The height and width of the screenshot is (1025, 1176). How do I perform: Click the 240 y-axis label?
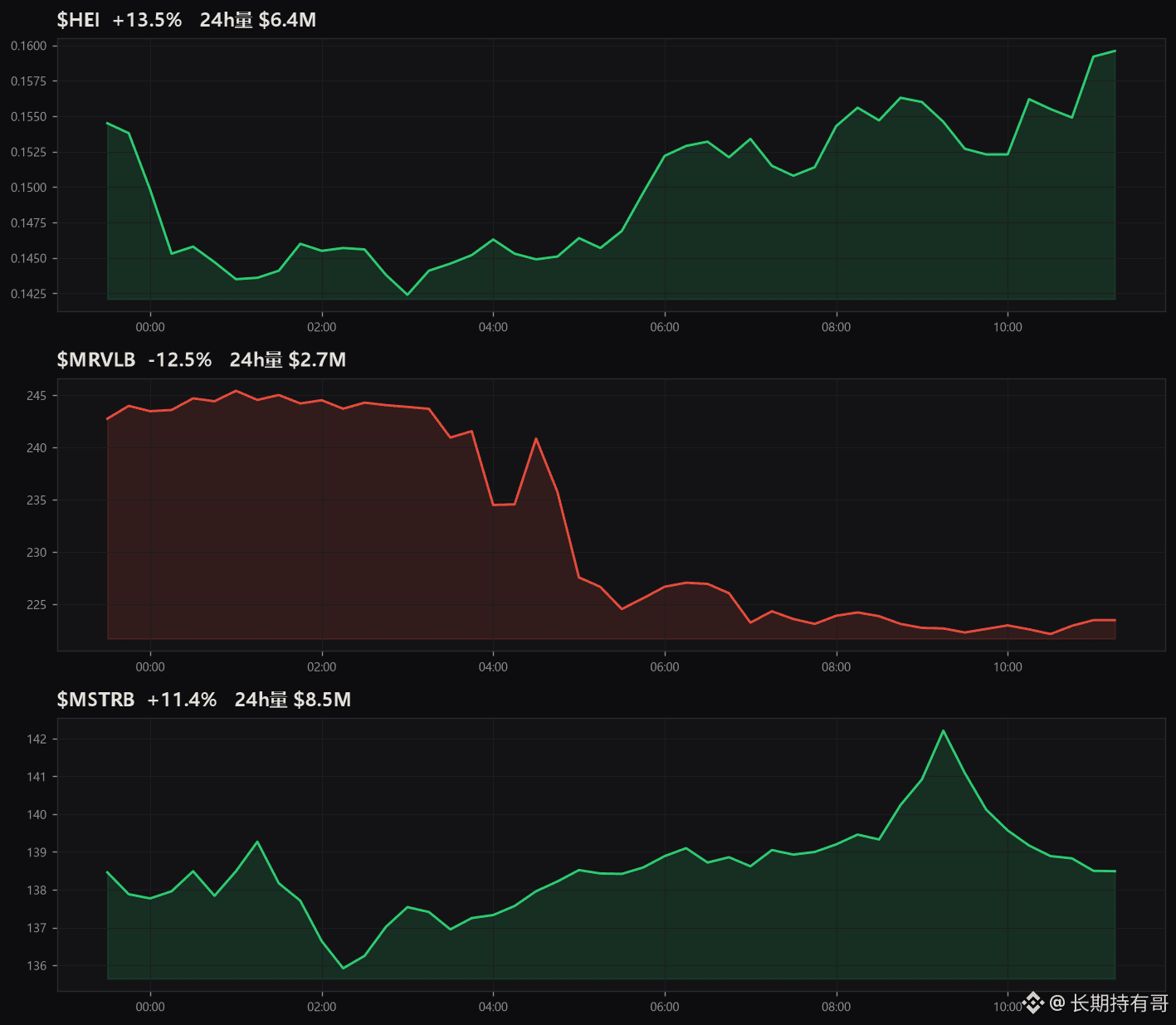pos(37,448)
